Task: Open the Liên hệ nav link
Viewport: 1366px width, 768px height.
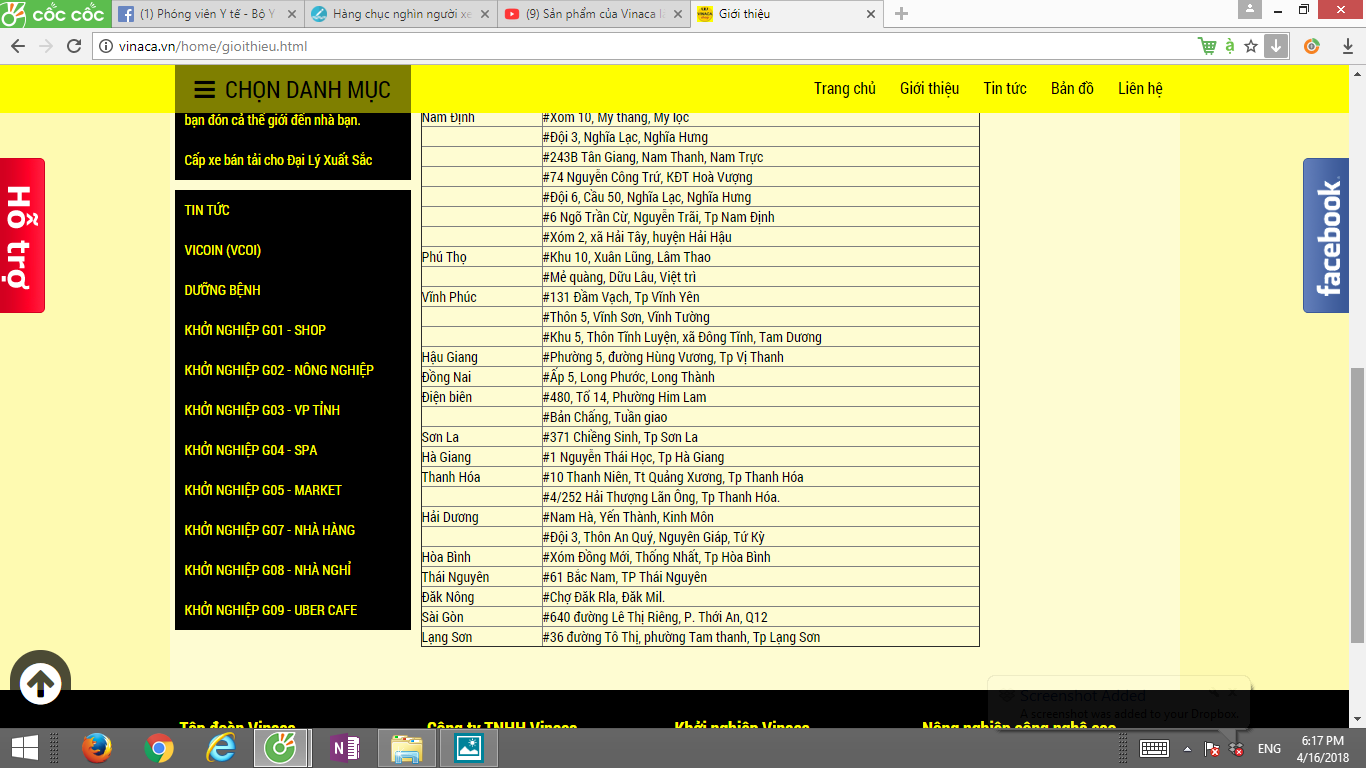Action: tap(1140, 88)
